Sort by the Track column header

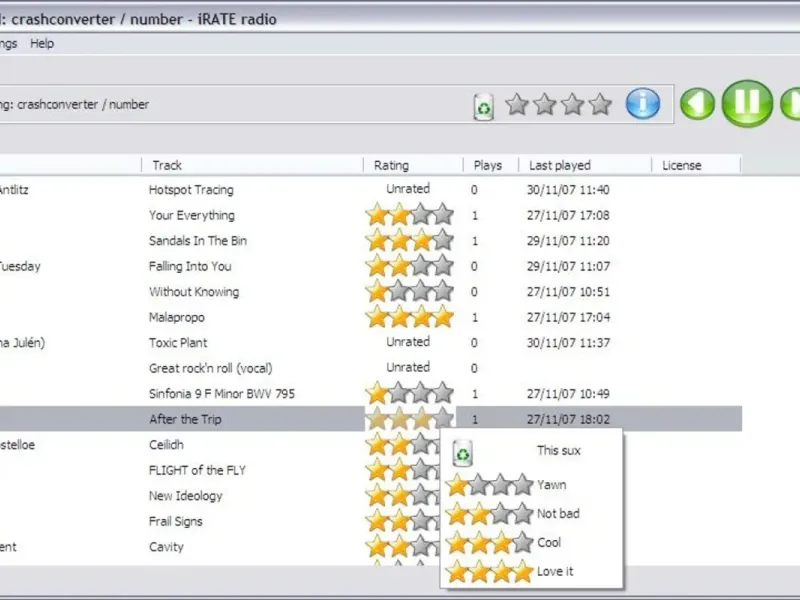(x=253, y=165)
